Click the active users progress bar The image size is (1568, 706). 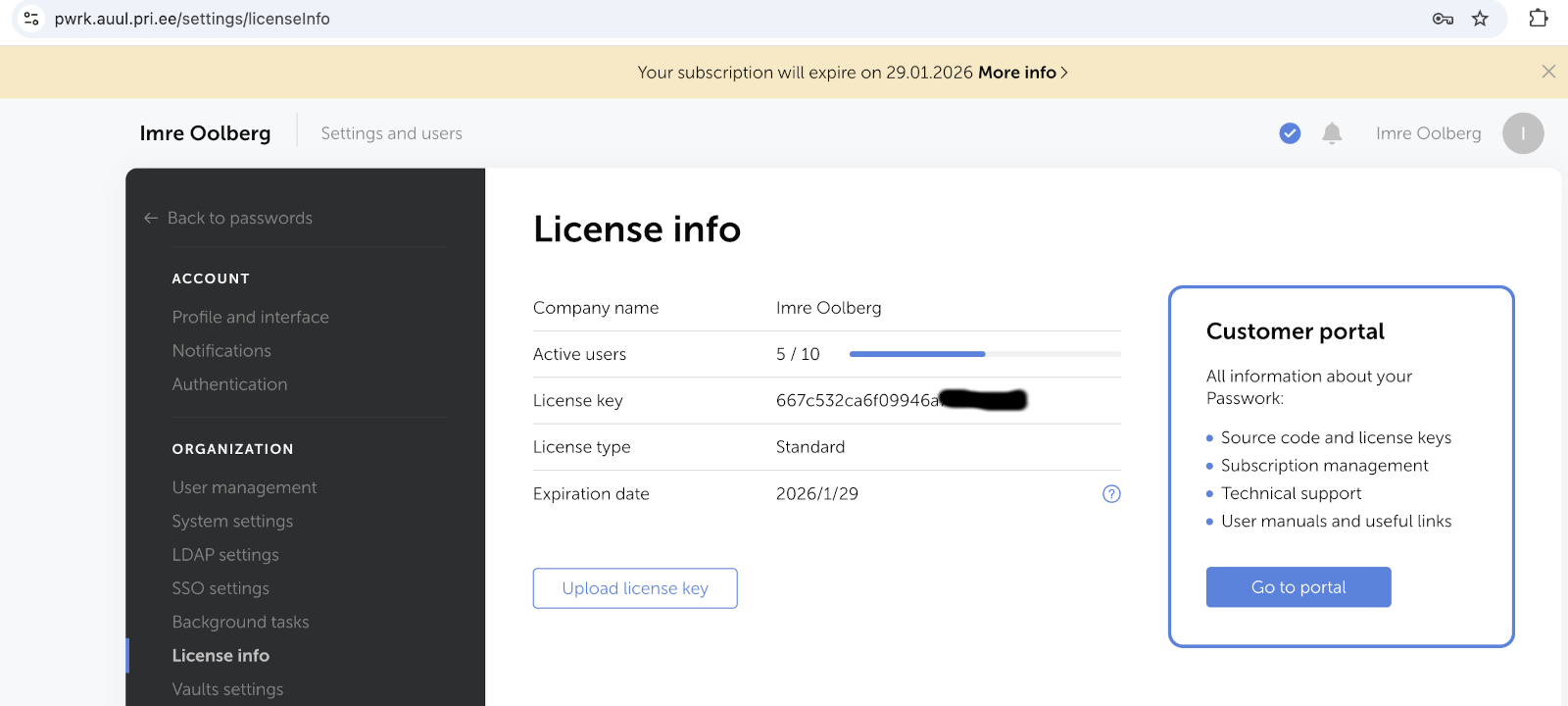pos(984,354)
